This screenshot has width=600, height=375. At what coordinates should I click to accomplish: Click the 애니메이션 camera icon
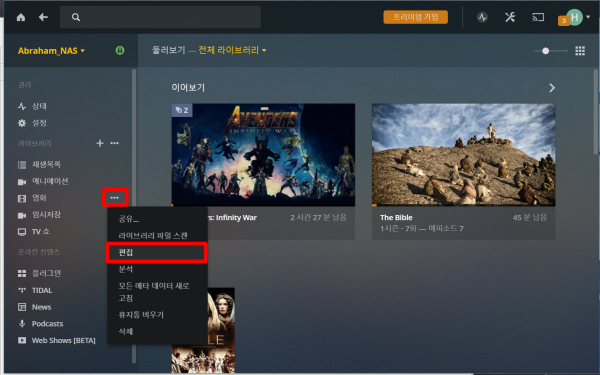(x=22, y=182)
